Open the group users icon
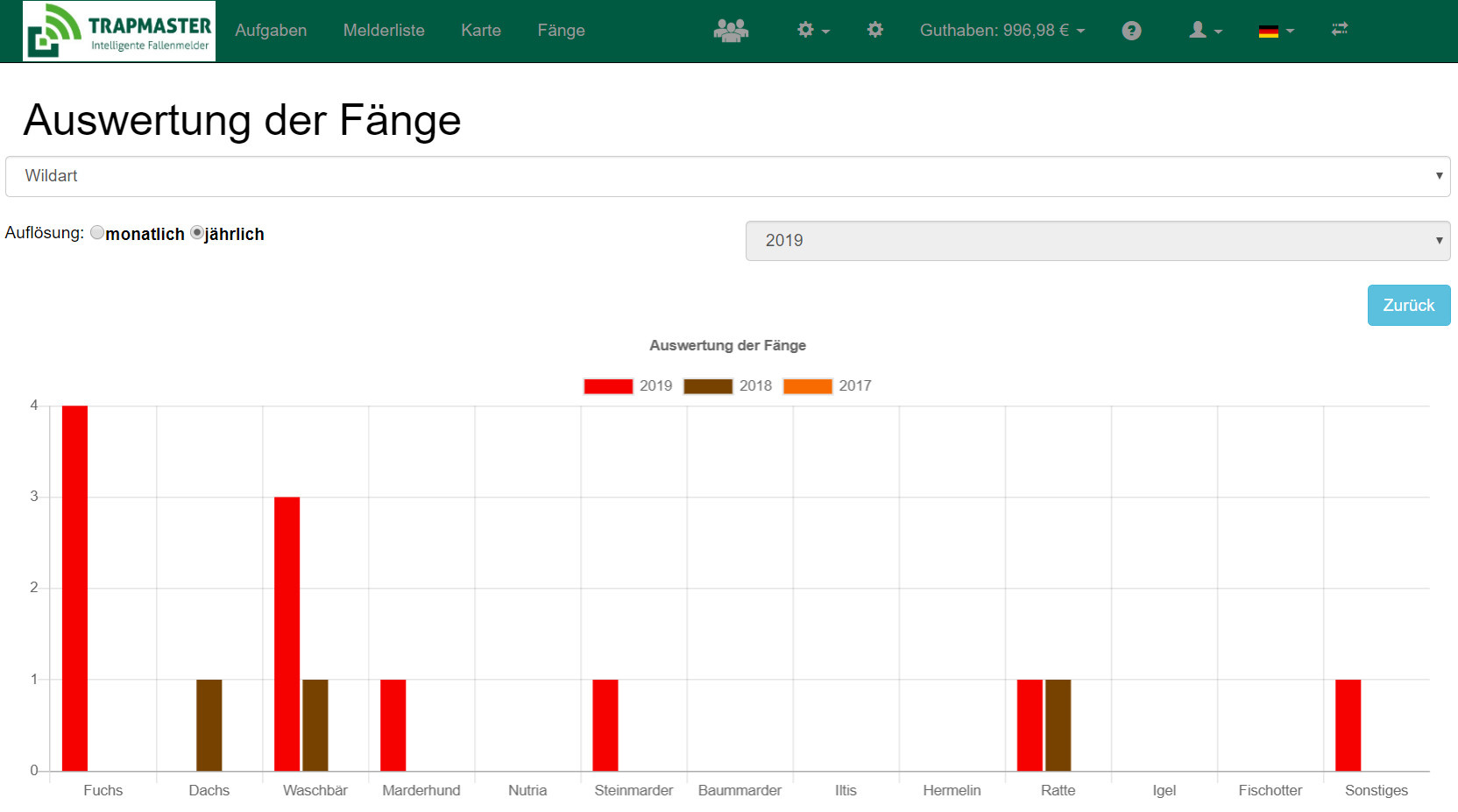This screenshot has height=812, width=1458. [x=731, y=31]
